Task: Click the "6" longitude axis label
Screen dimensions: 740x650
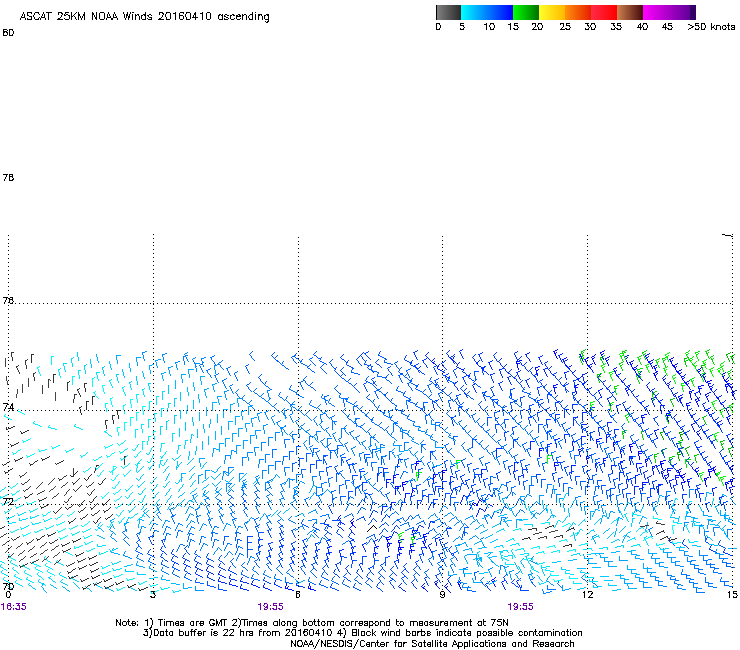Action: (x=298, y=594)
